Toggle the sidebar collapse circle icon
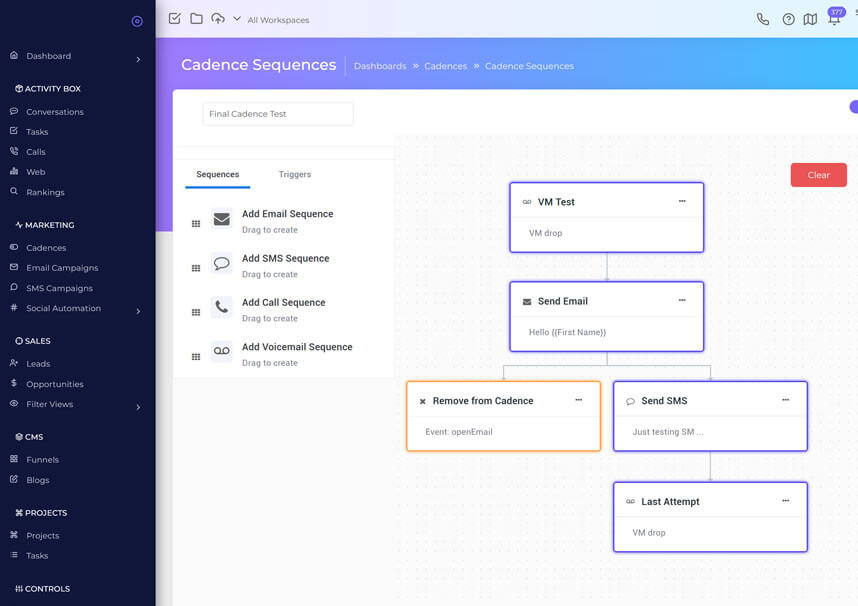The width and height of the screenshot is (858, 606). point(137,21)
